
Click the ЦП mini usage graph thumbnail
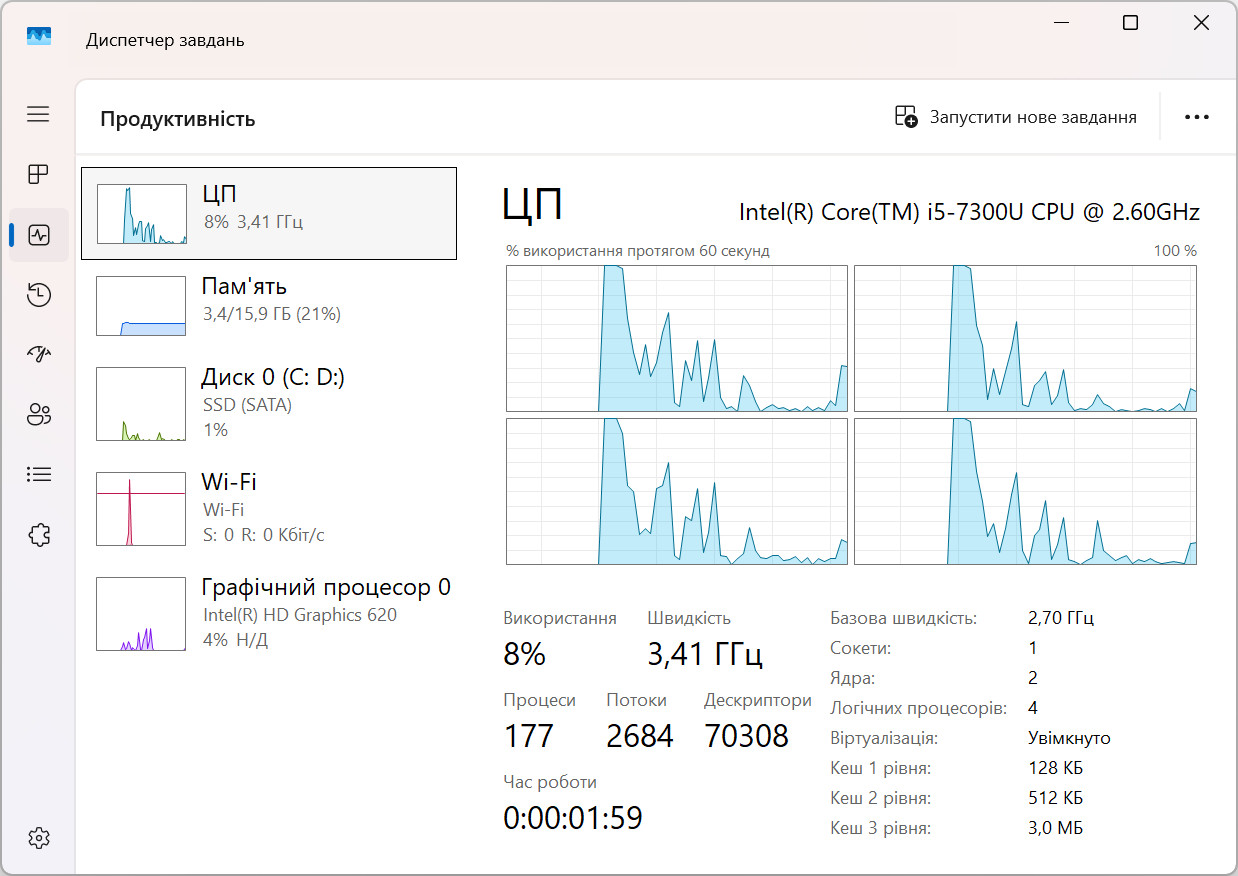(141, 214)
